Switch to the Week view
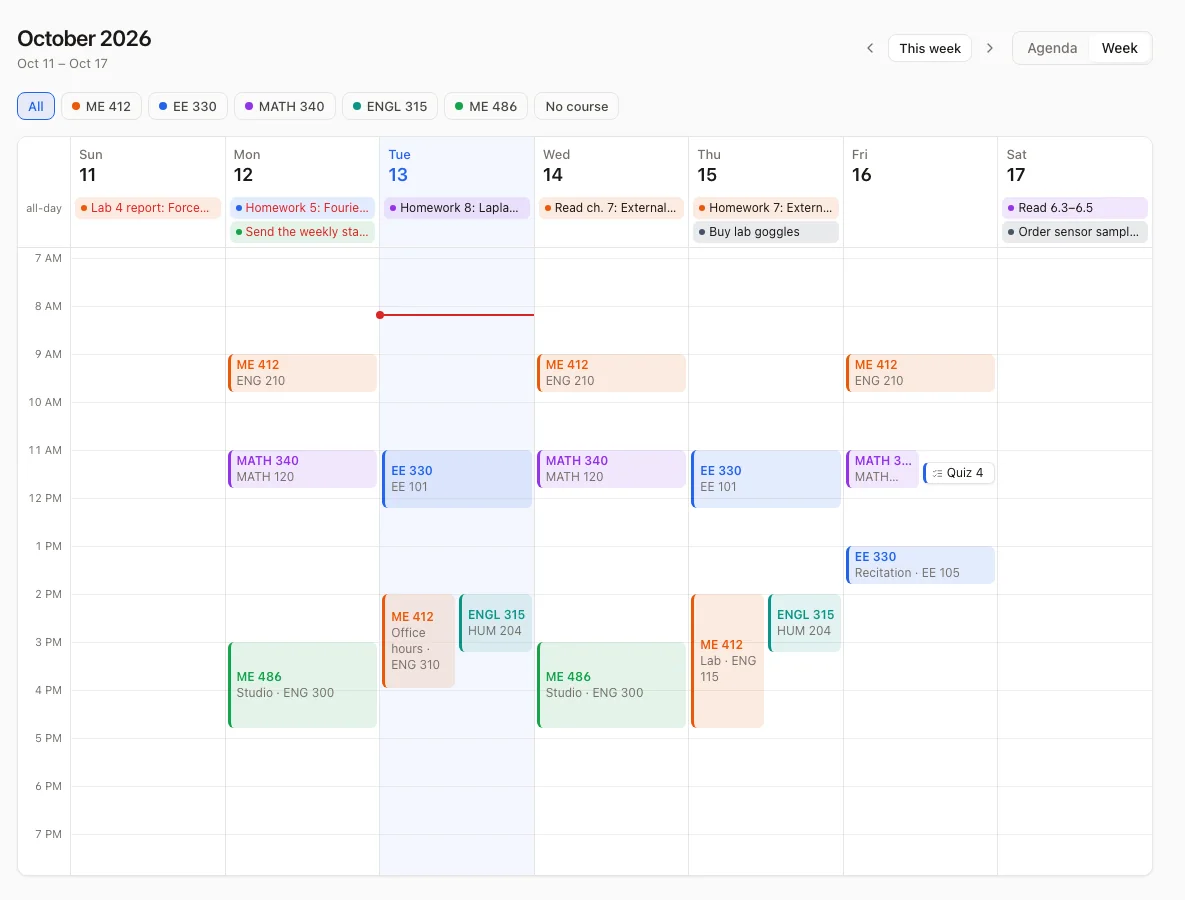Image resolution: width=1185 pixels, height=900 pixels. tap(1119, 48)
